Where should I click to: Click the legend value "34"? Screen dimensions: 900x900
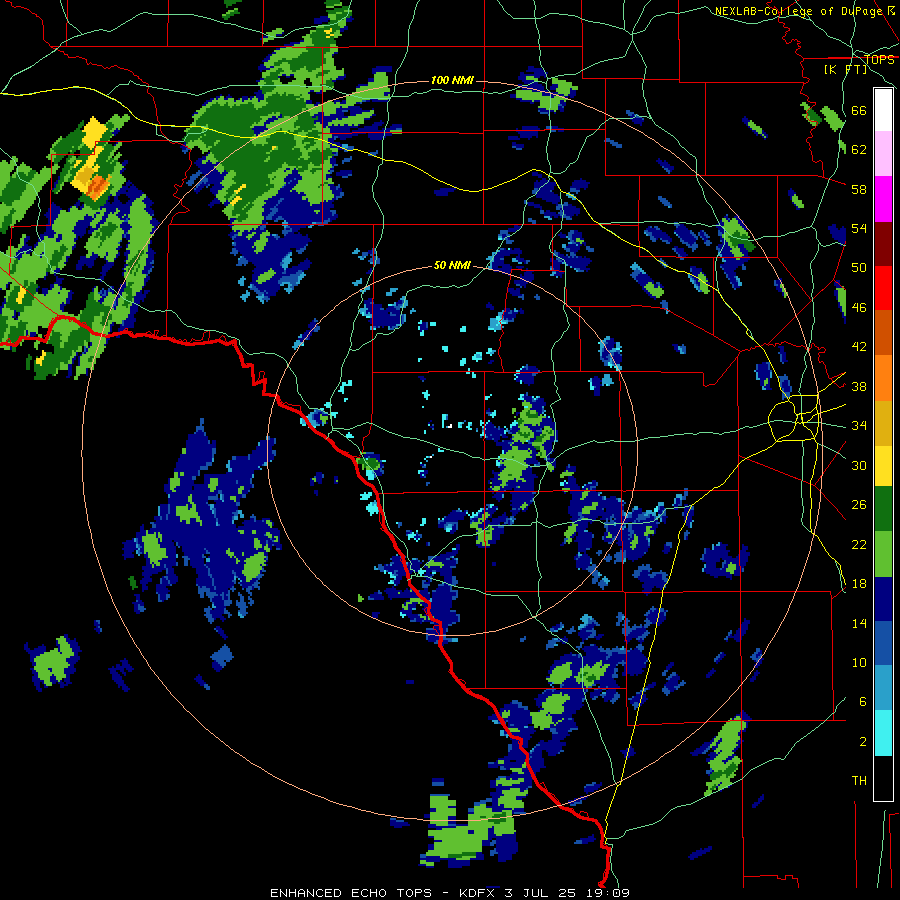click(859, 426)
